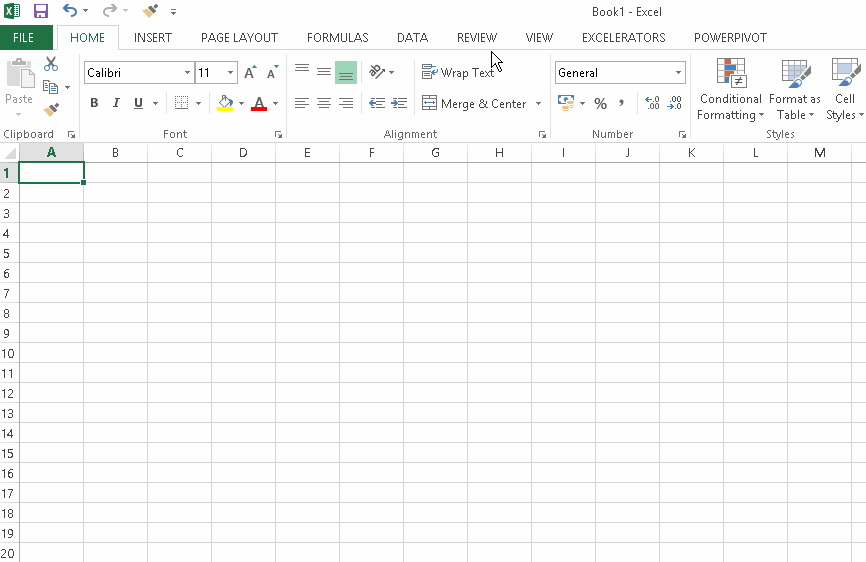Switch to the REVIEW tab
This screenshot has width=866, height=562.
pyautogui.click(x=477, y=38)
